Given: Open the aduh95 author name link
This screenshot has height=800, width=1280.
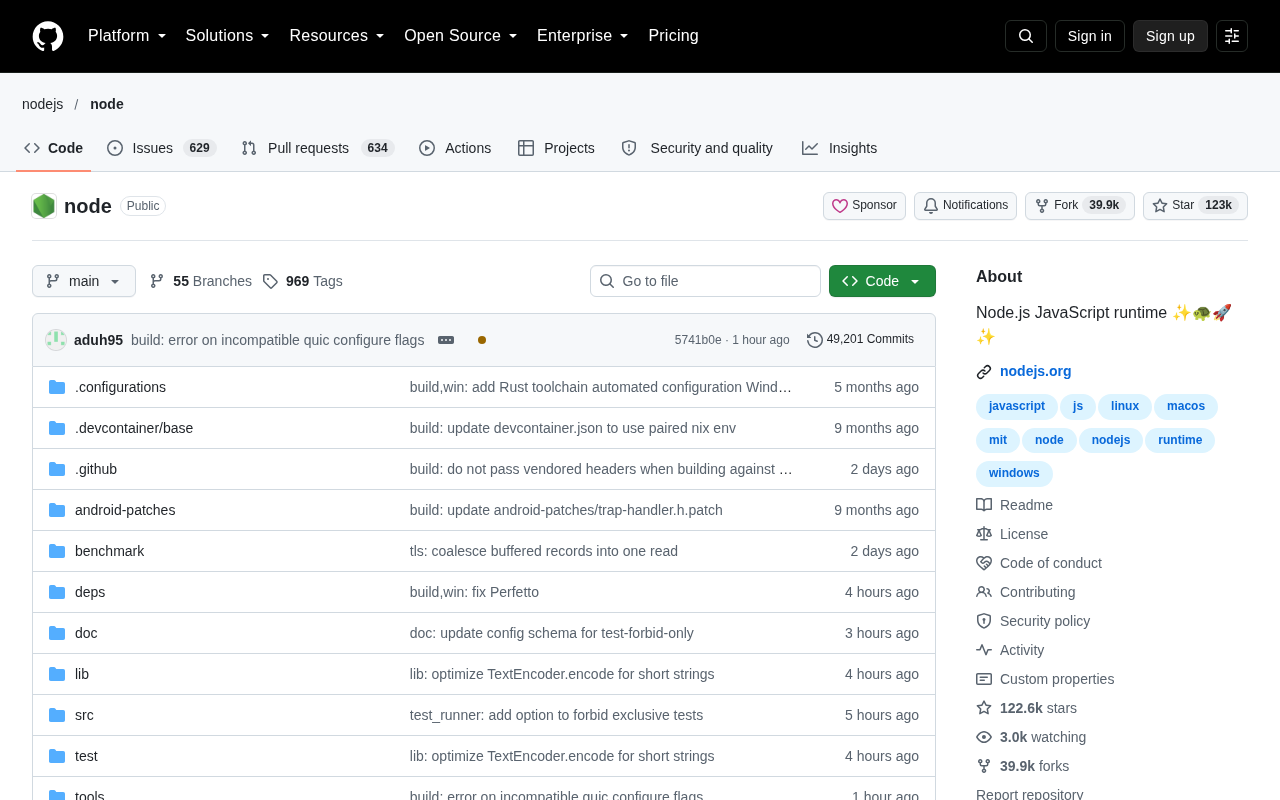Looking at the screenshot, I should click(98, 340).
